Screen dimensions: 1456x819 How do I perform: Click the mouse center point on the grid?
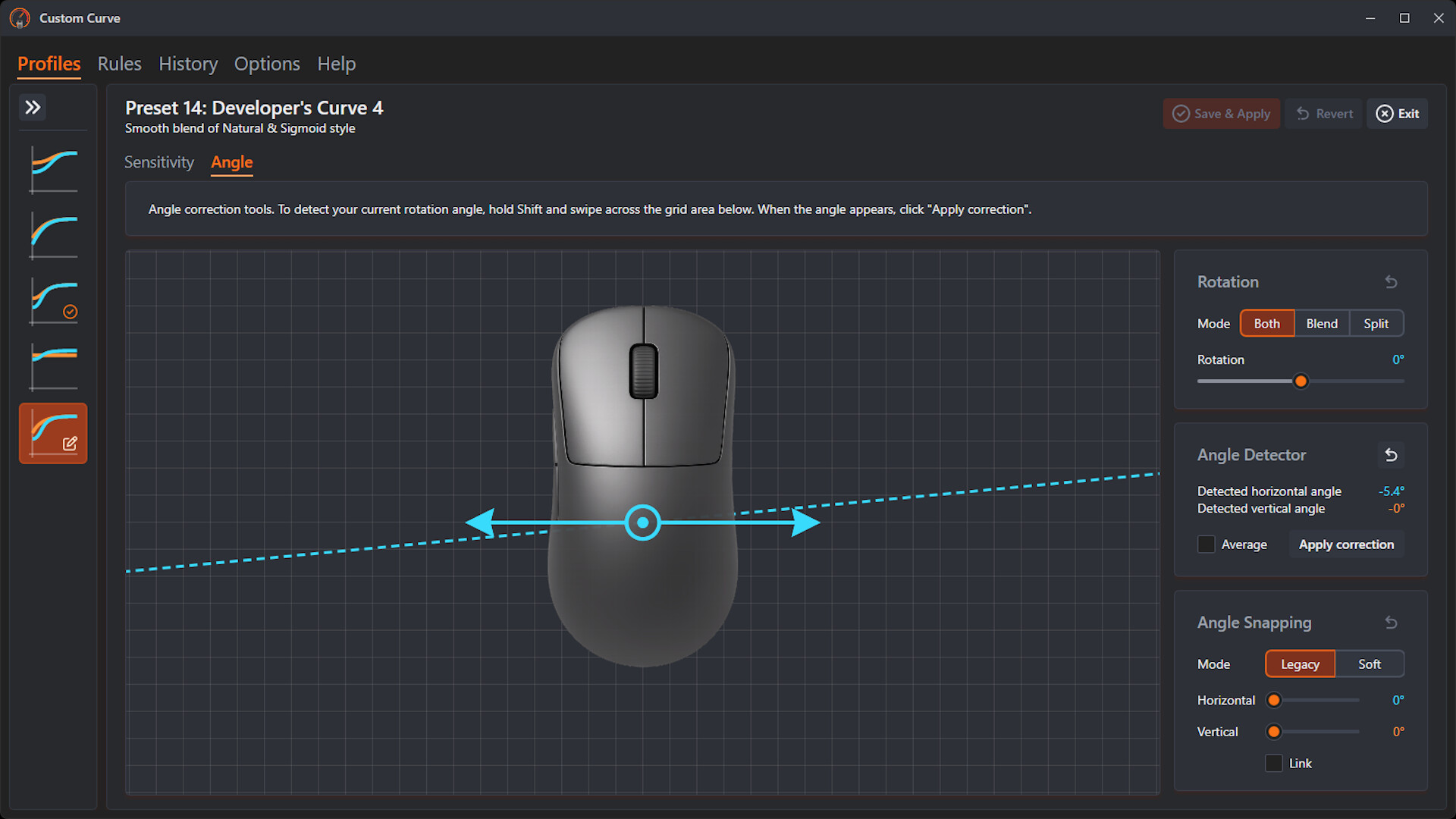coord(642,522)
